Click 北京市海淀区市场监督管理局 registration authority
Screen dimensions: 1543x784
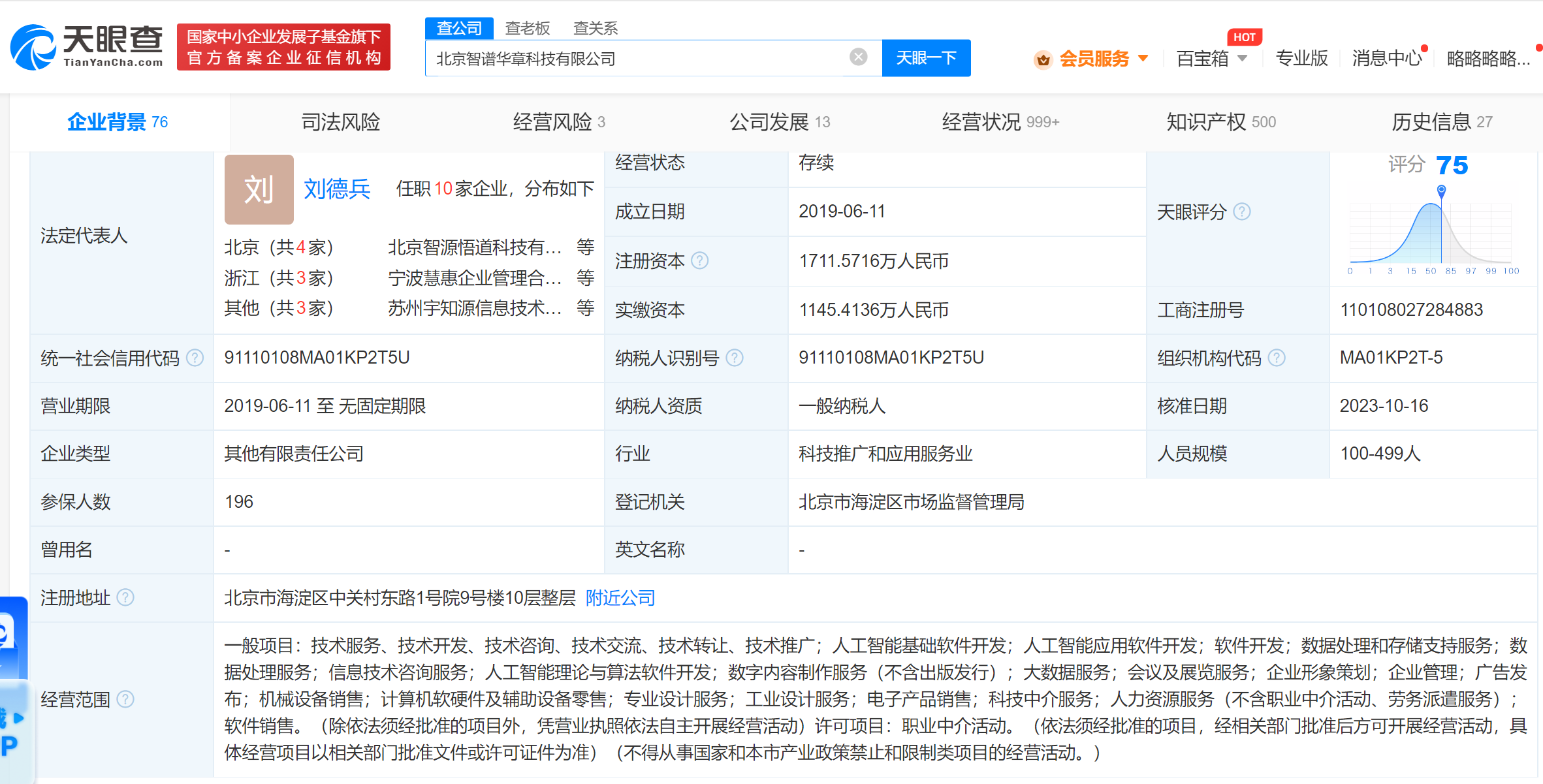tap(911, 502)
